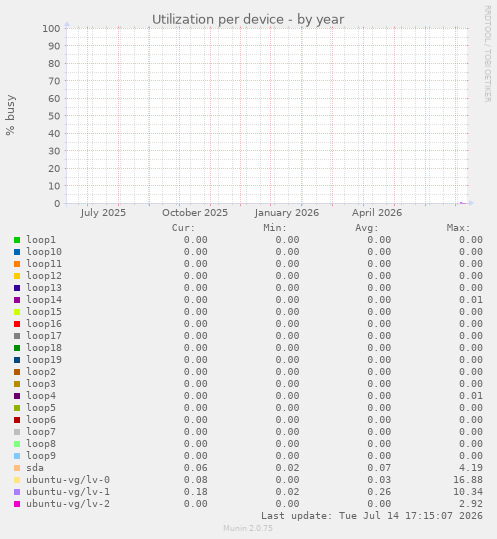Viewport: 497px width, 539px height.
Task: Select the loop2 legend label
Action: pos(41,372)
